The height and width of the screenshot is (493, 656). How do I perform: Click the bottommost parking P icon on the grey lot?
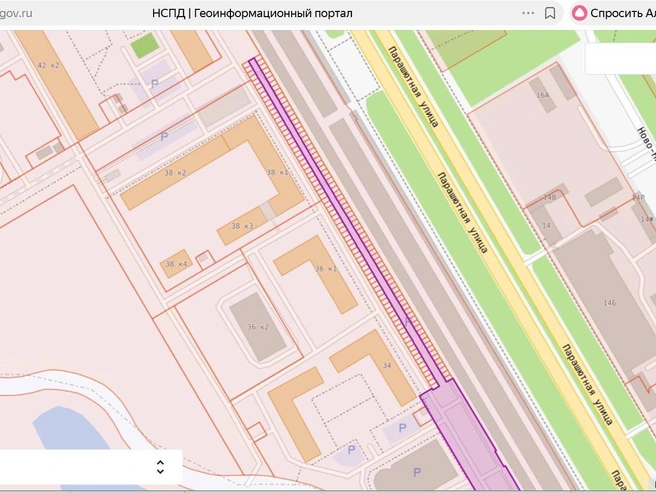tap(417, 472)
